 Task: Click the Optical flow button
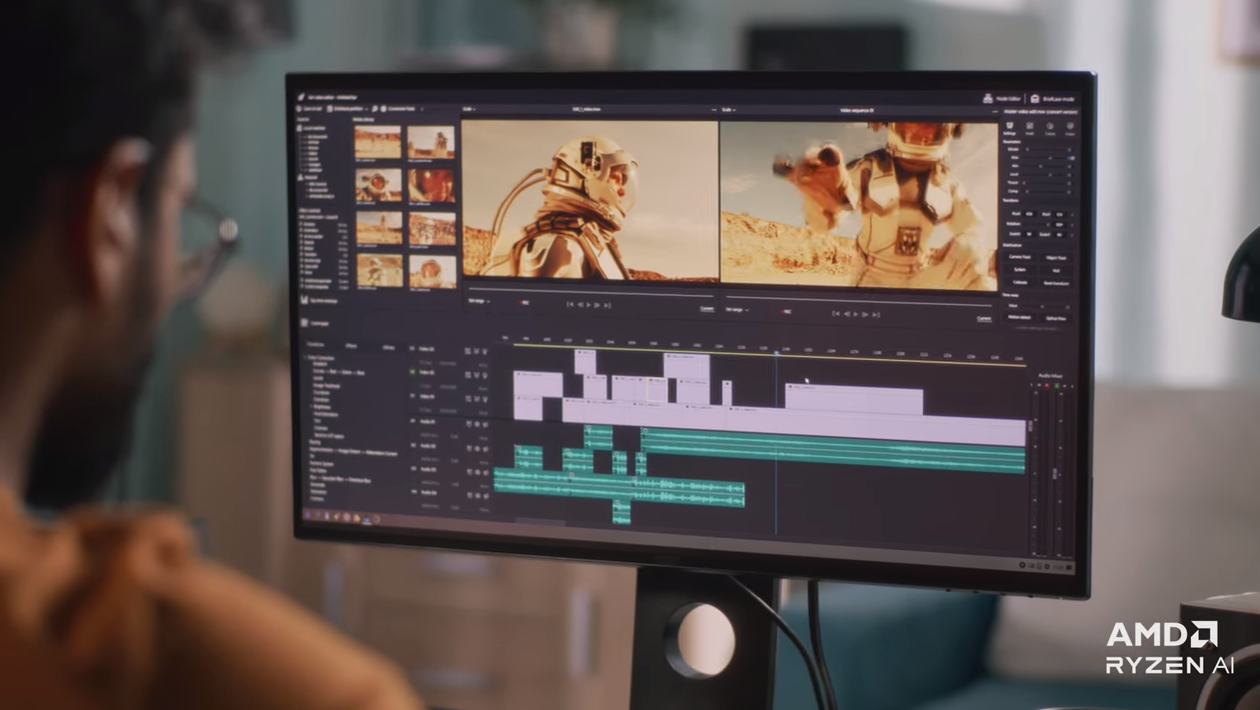point(1056,318)
